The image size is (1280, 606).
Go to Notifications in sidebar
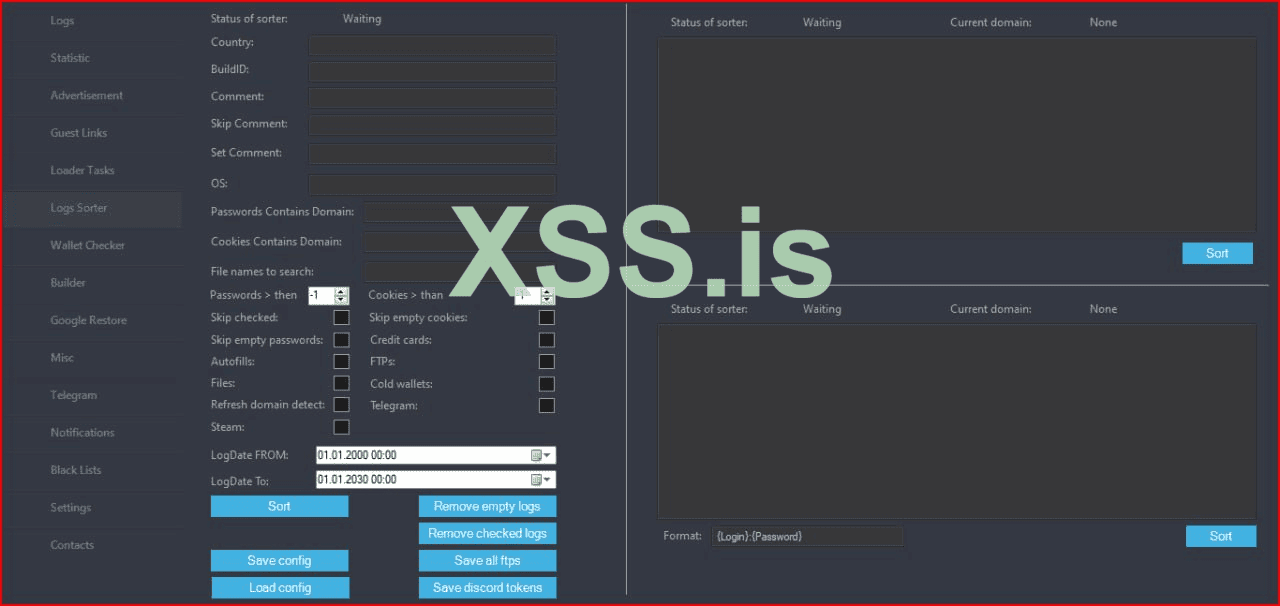click(82, 433)
